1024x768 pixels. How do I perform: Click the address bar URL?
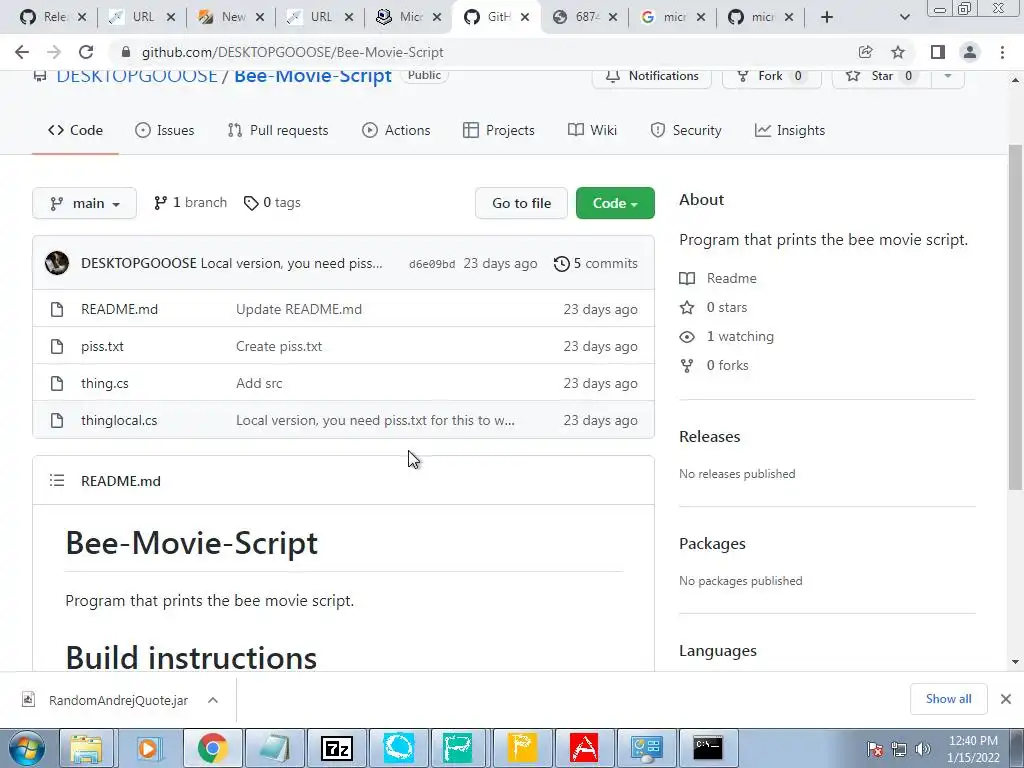coord(293,52)
